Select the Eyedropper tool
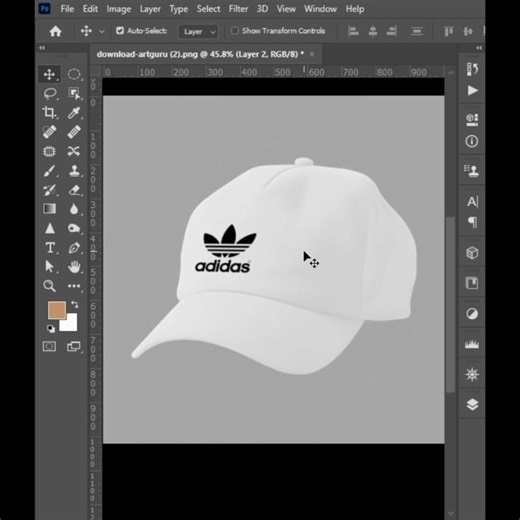The height and width of the screenshot is (520, 520). (x=74, y=113)
